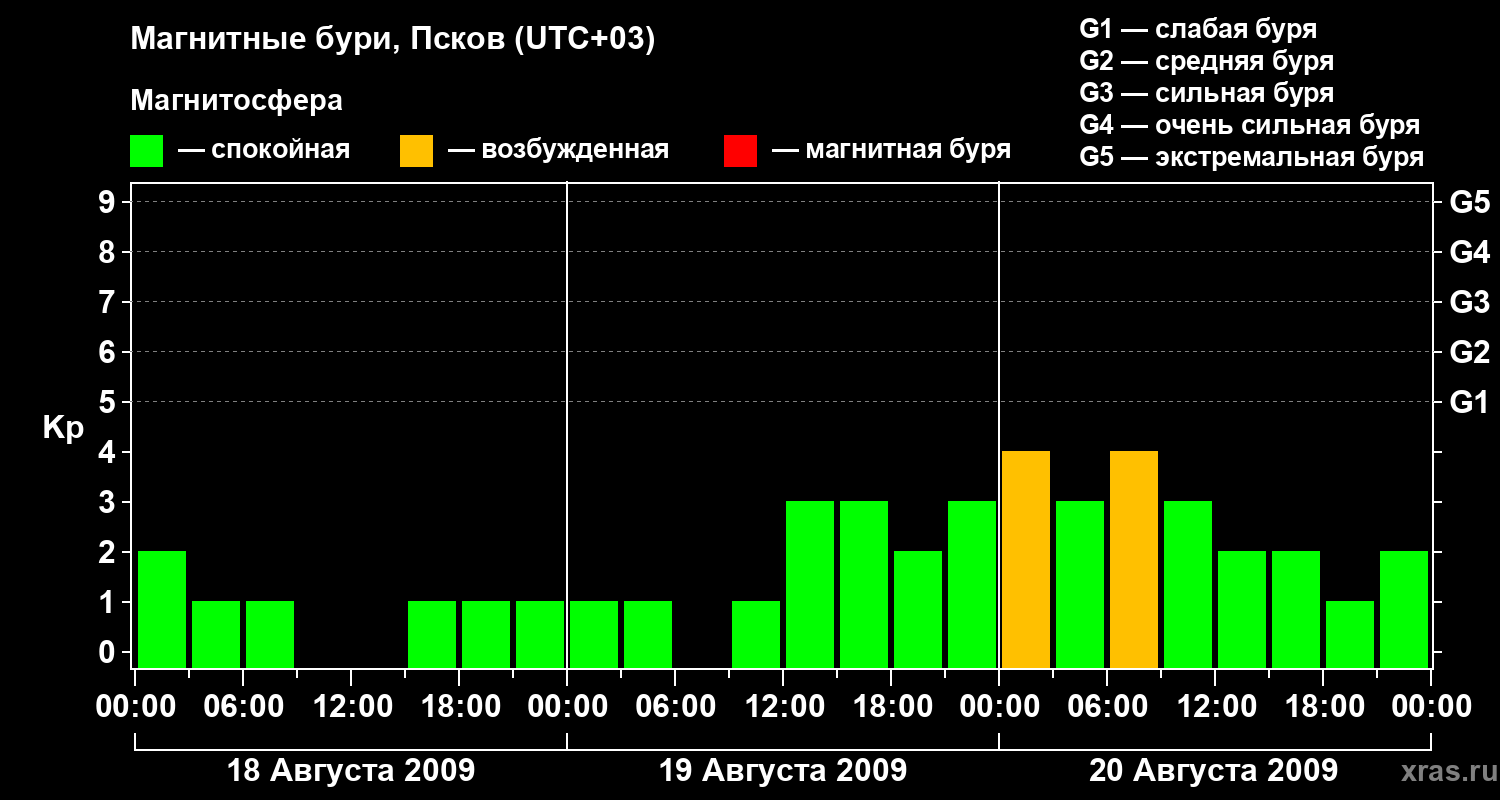
Task: Click the '18:00' time label above 18 Августа
Action: (x=459, y=707)
